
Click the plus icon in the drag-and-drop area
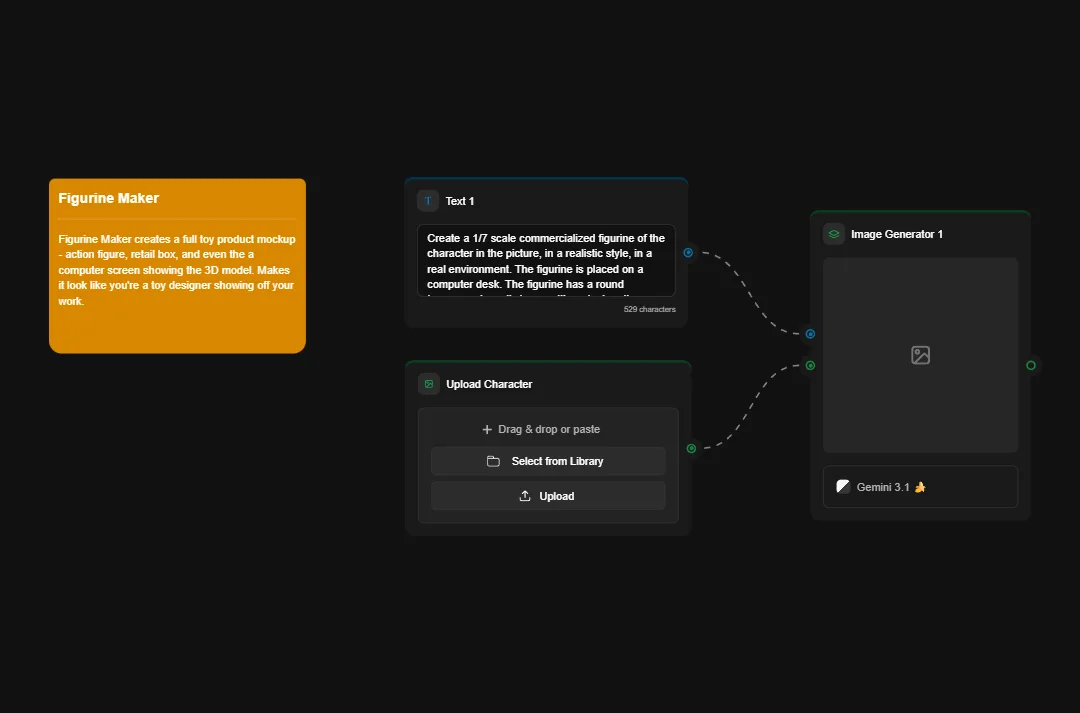pos(487,429)
